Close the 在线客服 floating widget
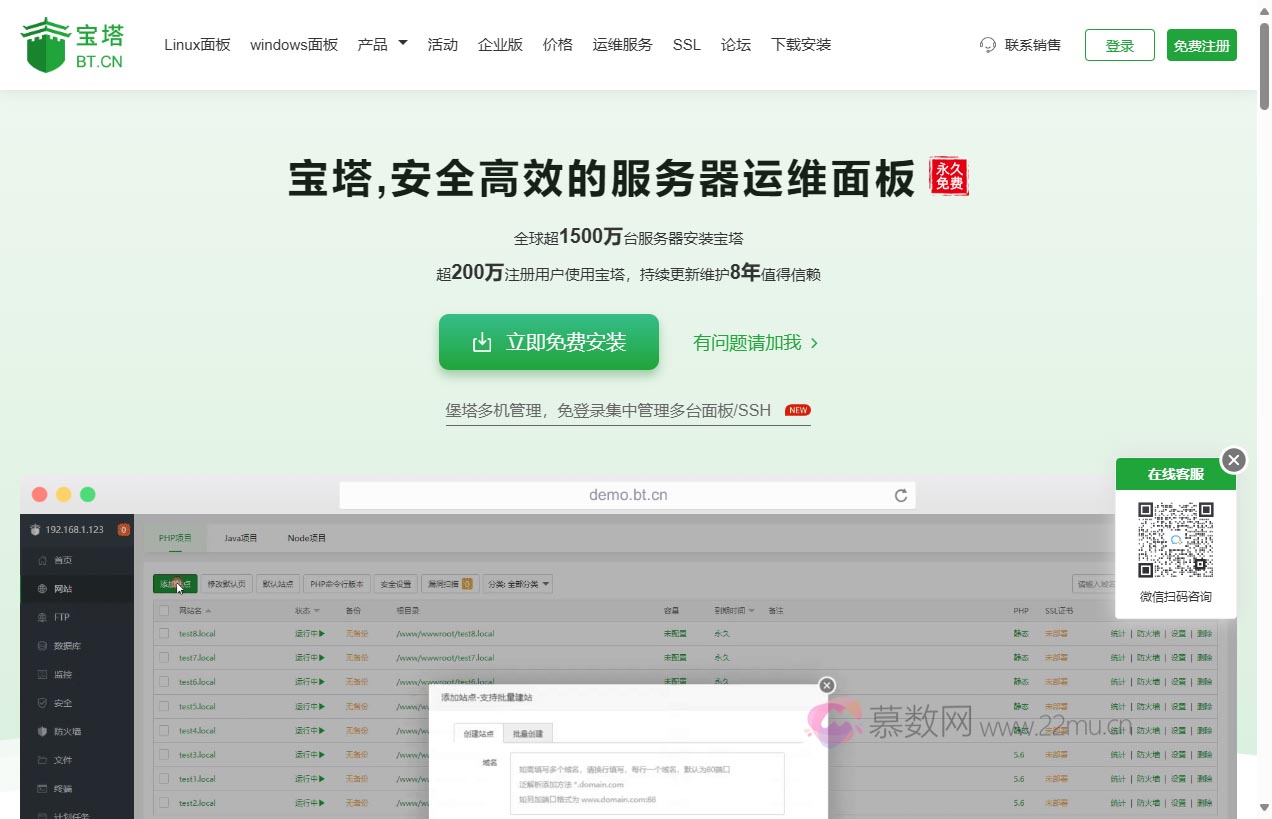The image size is (1272, 819). 1234,460
